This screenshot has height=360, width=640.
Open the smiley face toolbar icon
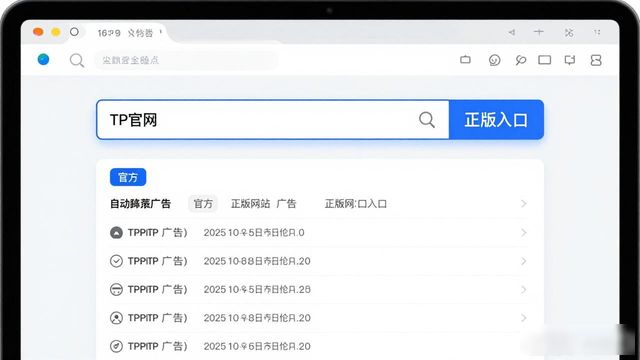(x=495, y=60)
